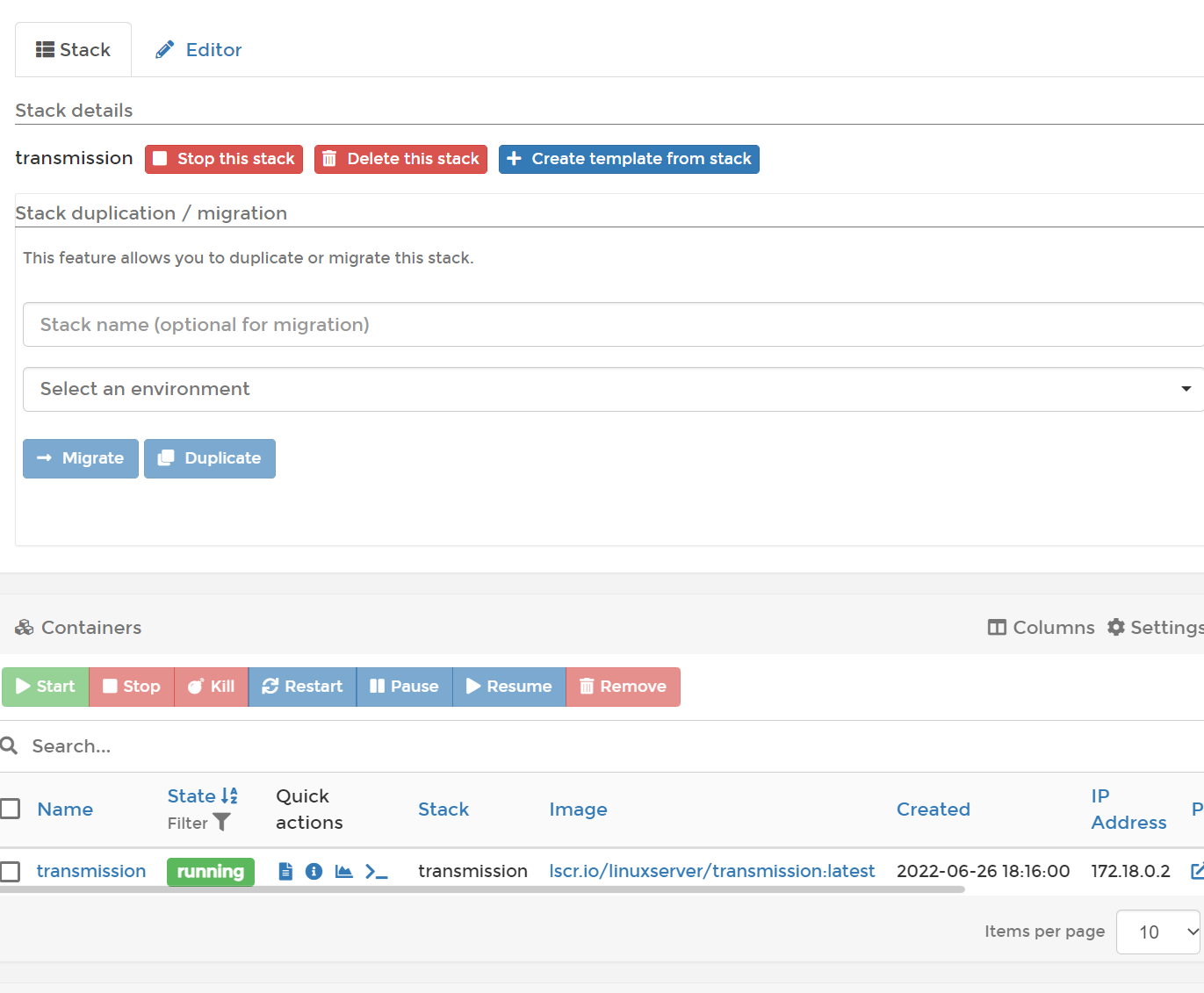Click the Start containers button
The height and width of the screenshot is (993, 1204).
coord(46,687)
